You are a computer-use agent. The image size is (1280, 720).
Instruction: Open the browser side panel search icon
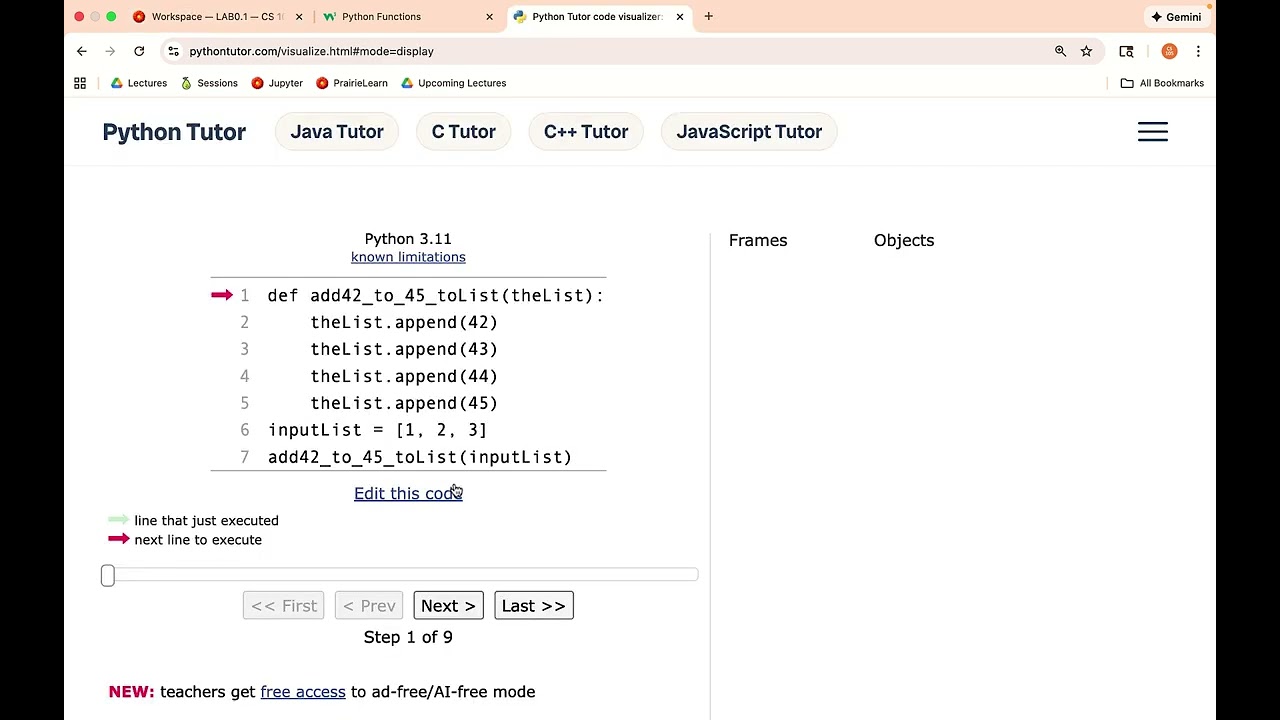(x=1126, y=51)
